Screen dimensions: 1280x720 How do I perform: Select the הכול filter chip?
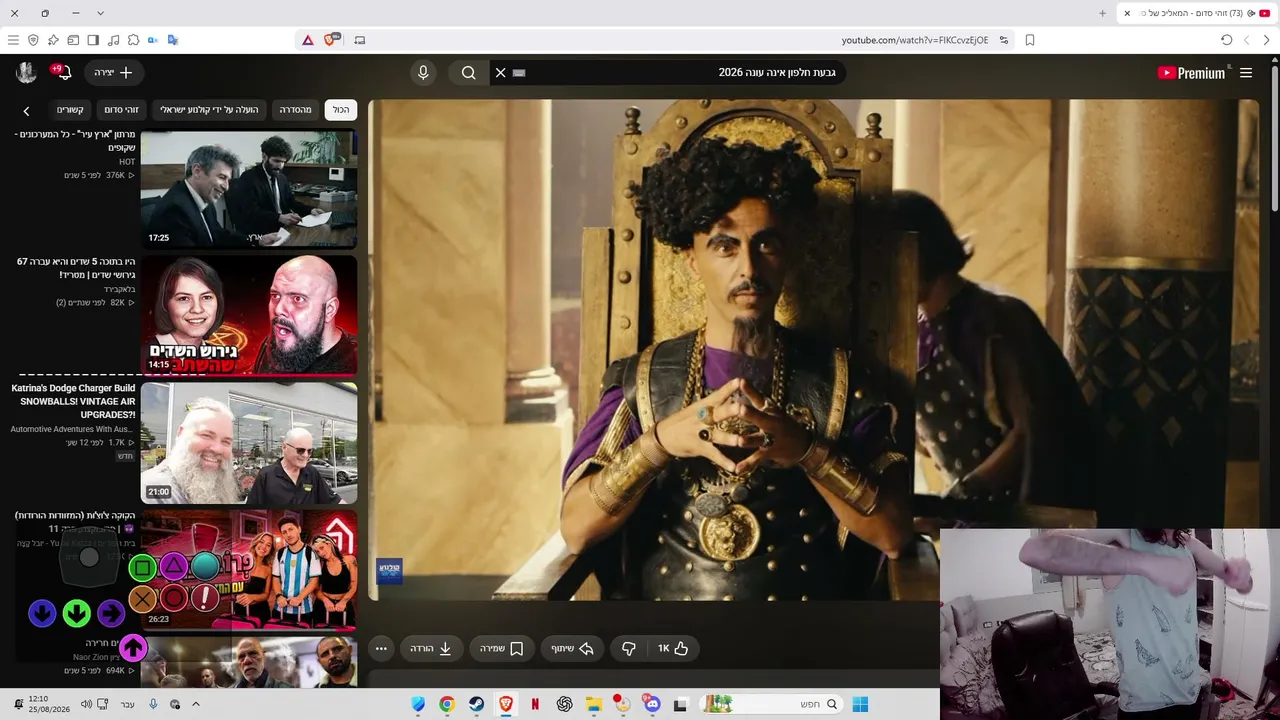coord(341,110)
